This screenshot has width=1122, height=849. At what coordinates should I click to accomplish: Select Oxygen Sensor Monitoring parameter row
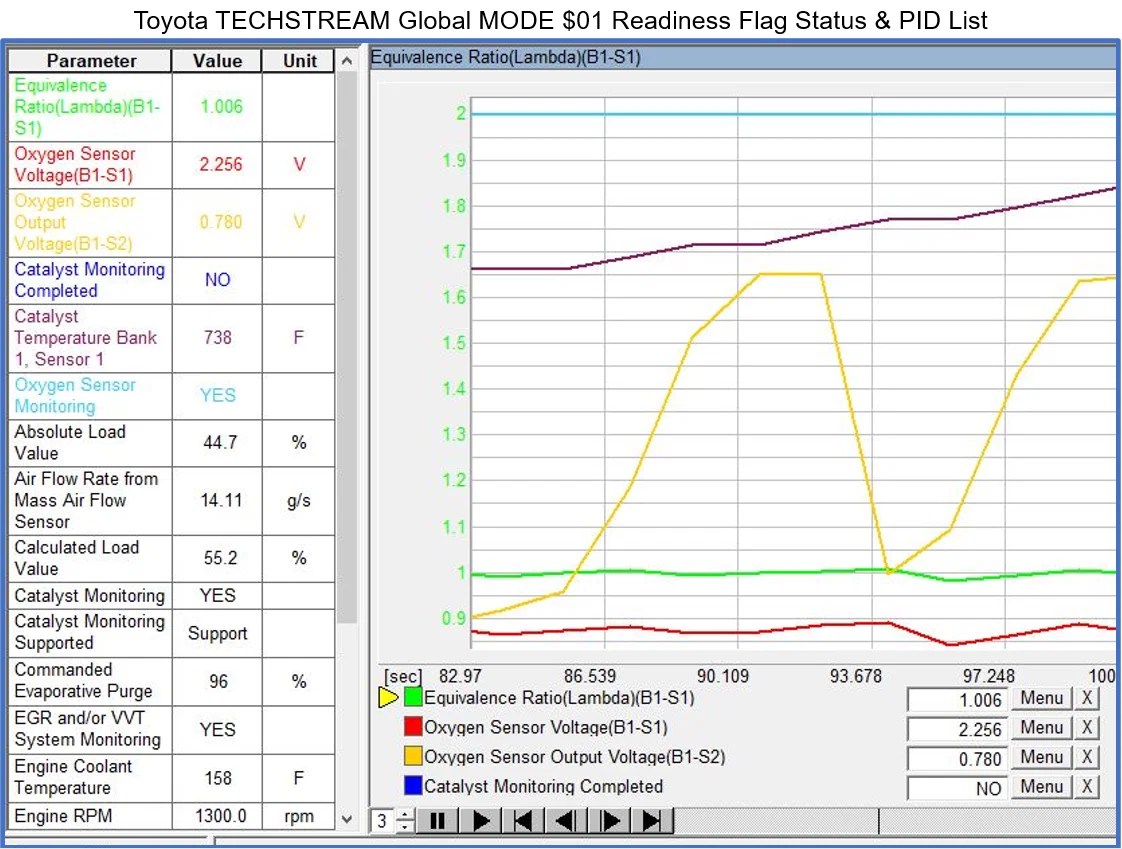point(172,396)
